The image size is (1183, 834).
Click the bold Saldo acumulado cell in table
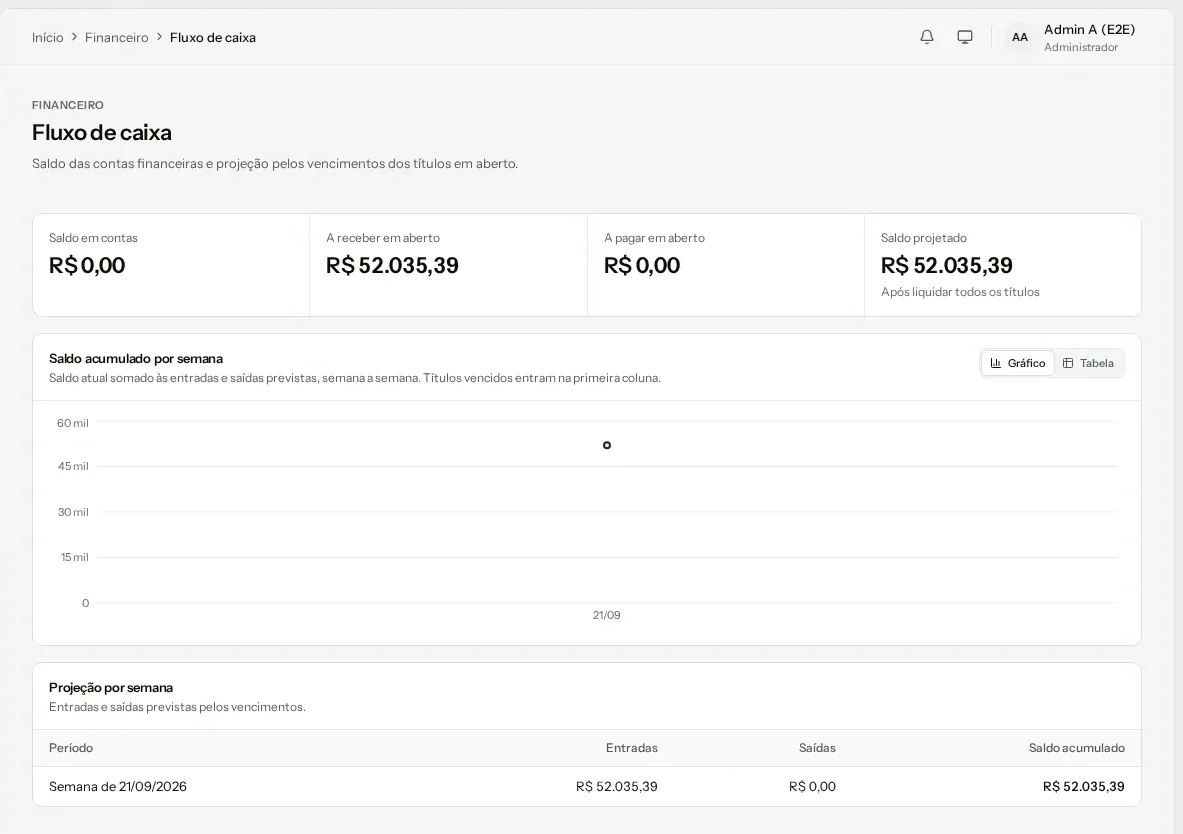pos(1083,786)
